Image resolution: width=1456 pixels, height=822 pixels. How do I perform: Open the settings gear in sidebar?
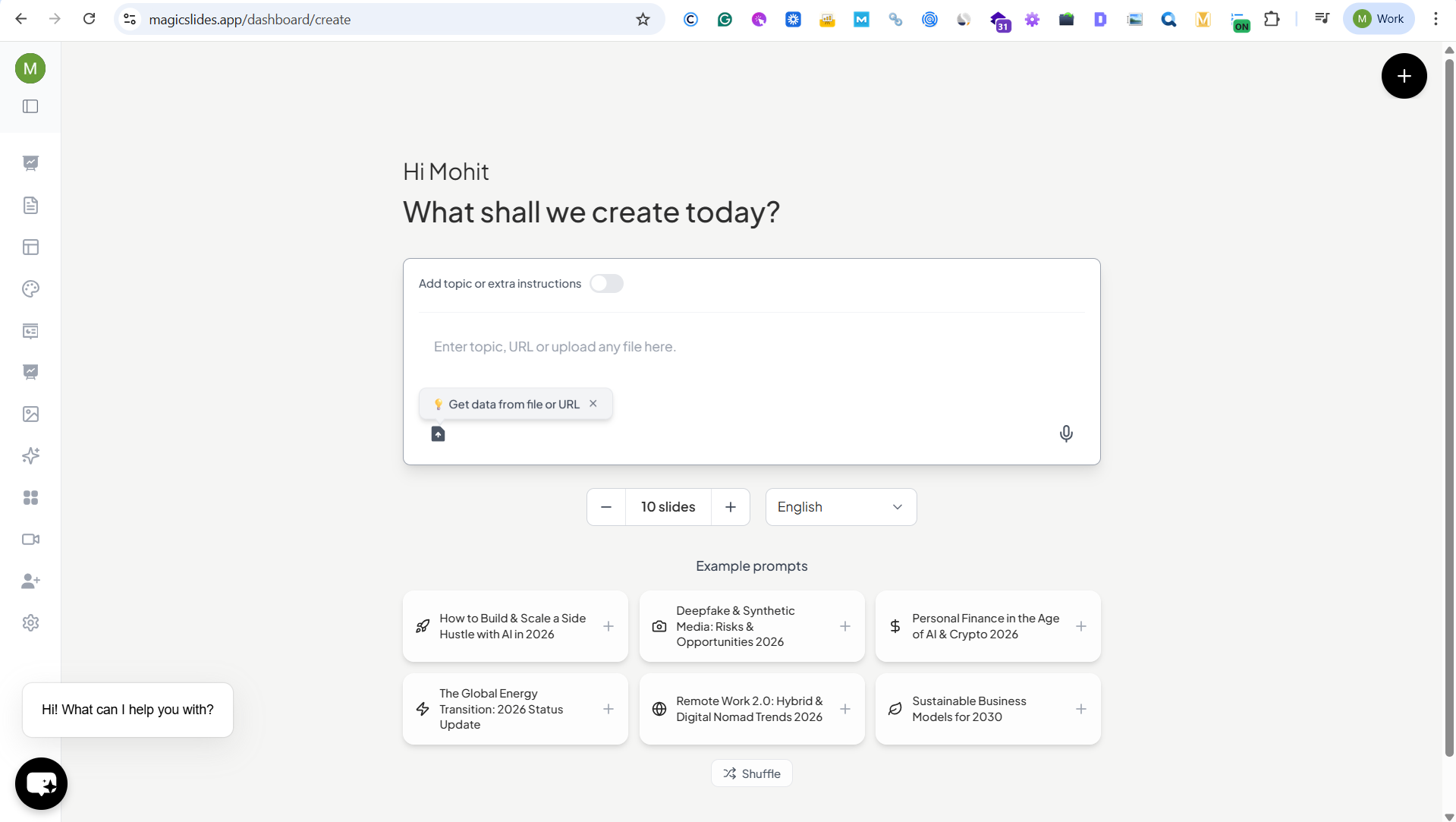30,623
